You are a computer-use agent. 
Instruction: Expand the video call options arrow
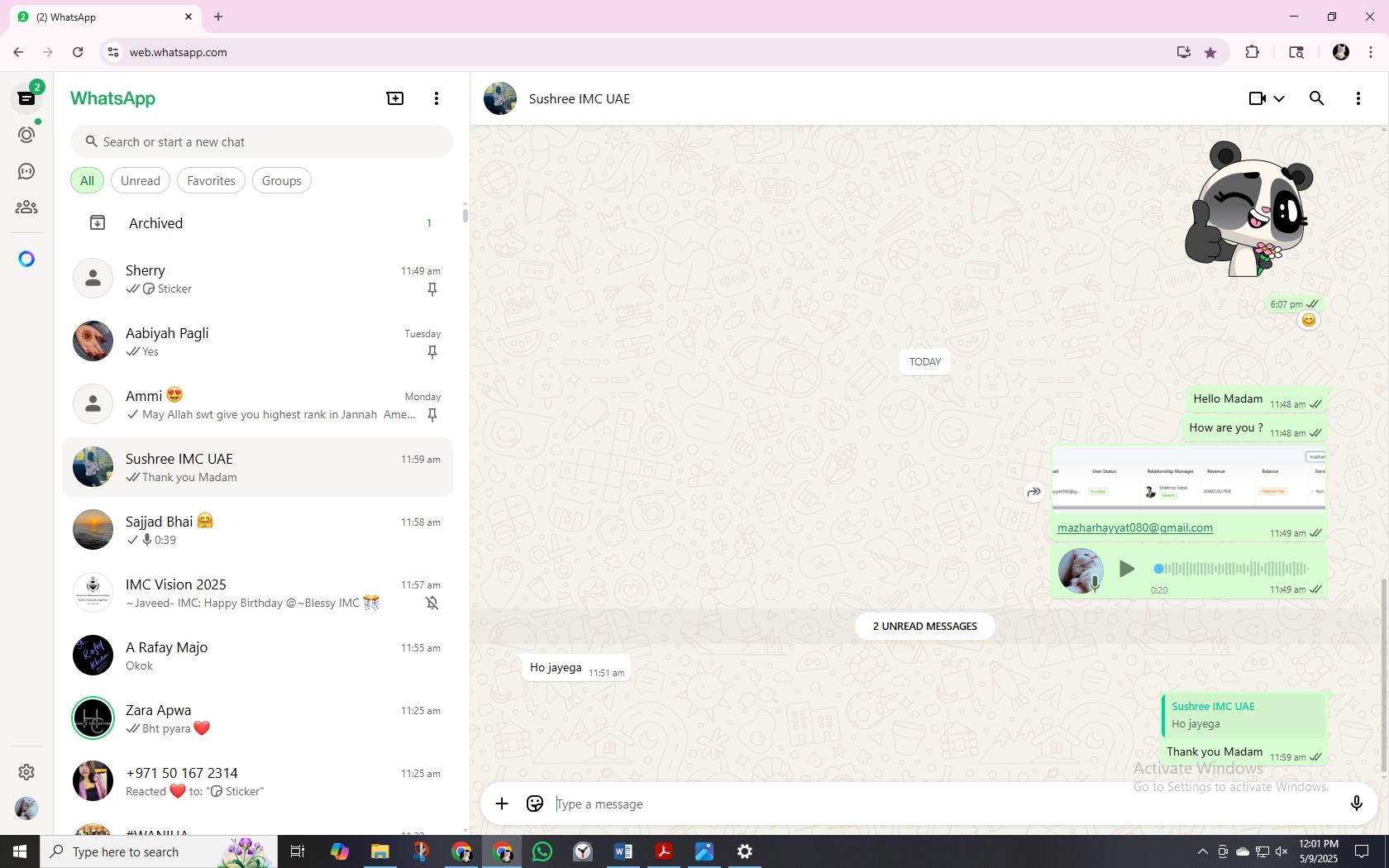(x=1279, y=99)
